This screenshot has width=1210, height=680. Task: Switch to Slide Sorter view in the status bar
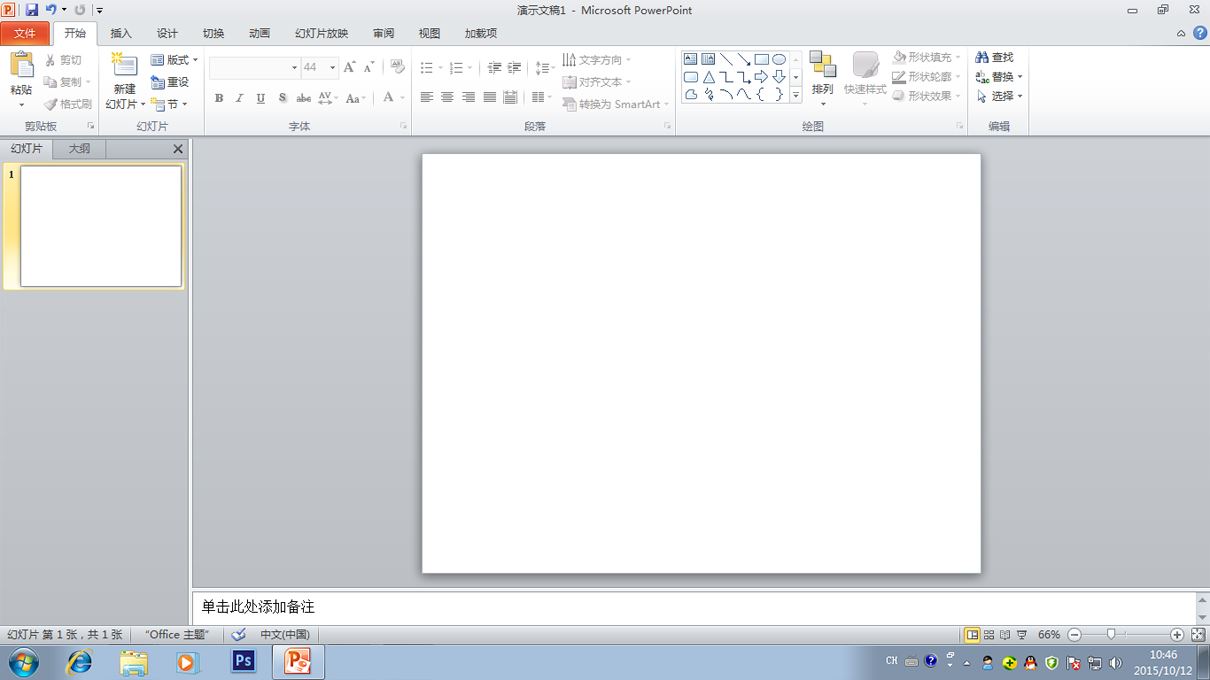989,635
